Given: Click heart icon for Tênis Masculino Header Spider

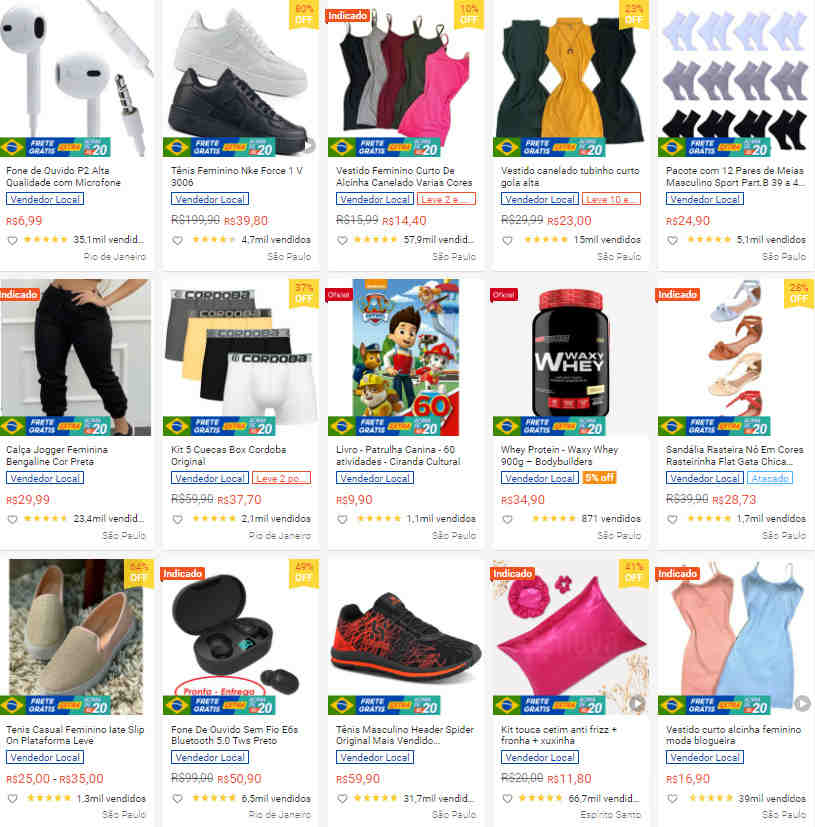Looking at the screenshot, I should pos(342,799).
